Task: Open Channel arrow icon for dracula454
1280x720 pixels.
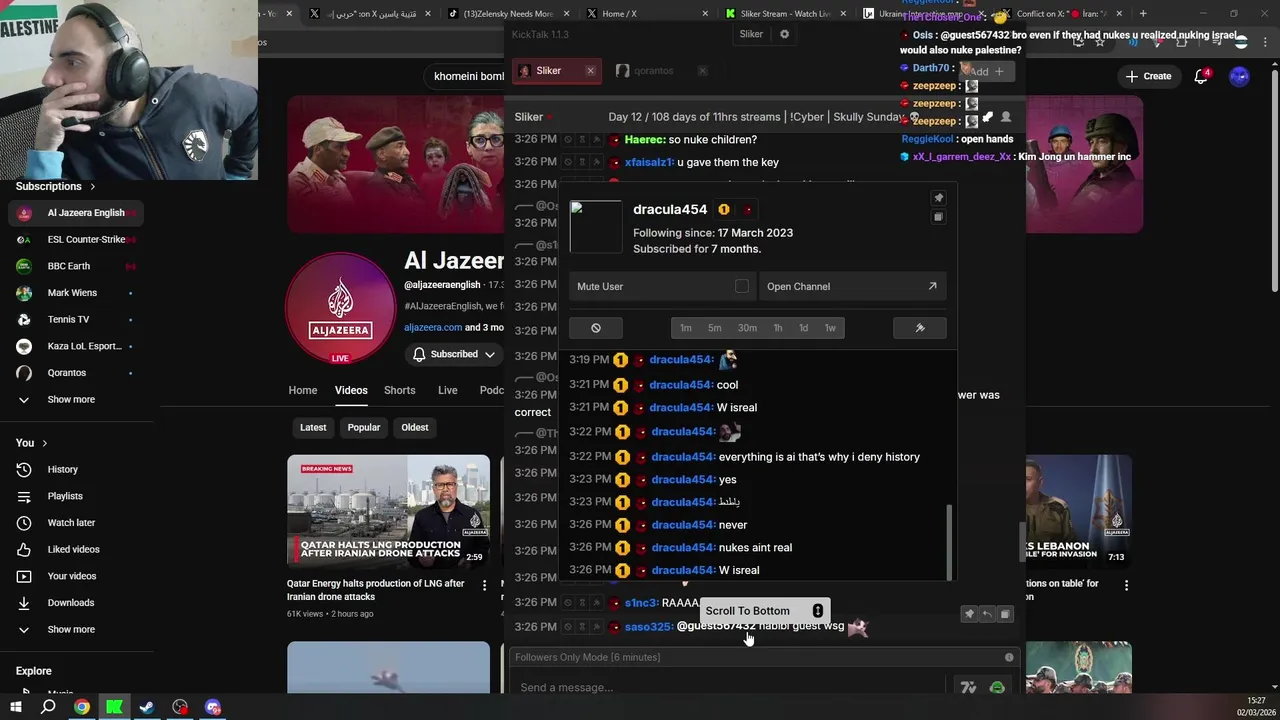Action: (x=932, y=286)
